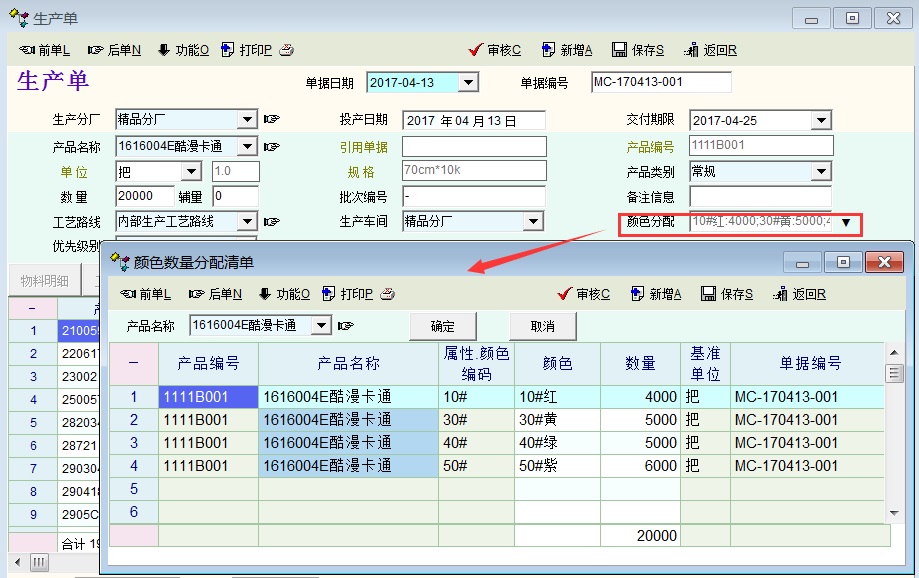
Task: Click 返回 icon in main production toolbar
Action: tap(690, 50)
